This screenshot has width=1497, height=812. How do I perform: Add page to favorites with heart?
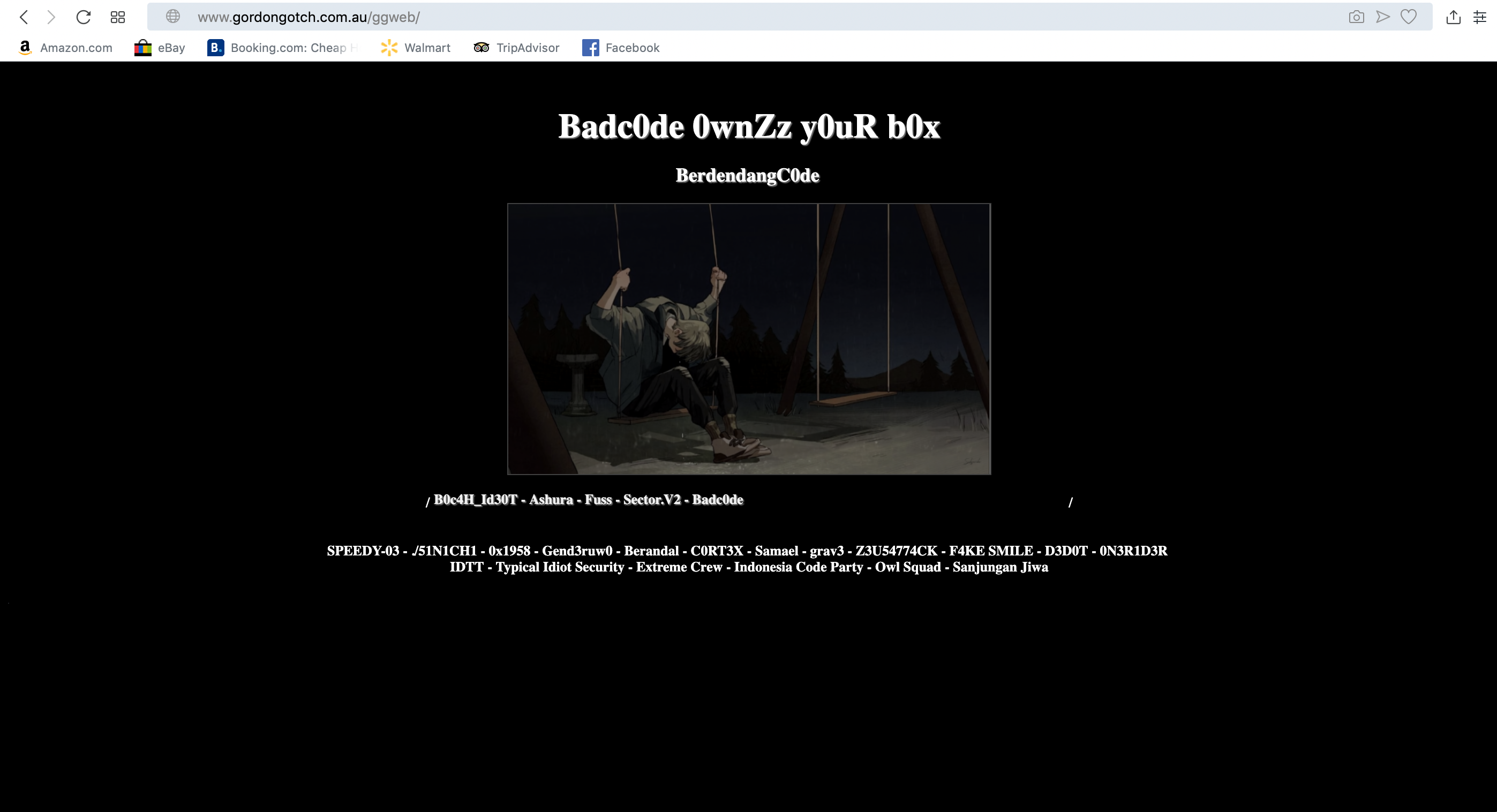coord(1408,17)
